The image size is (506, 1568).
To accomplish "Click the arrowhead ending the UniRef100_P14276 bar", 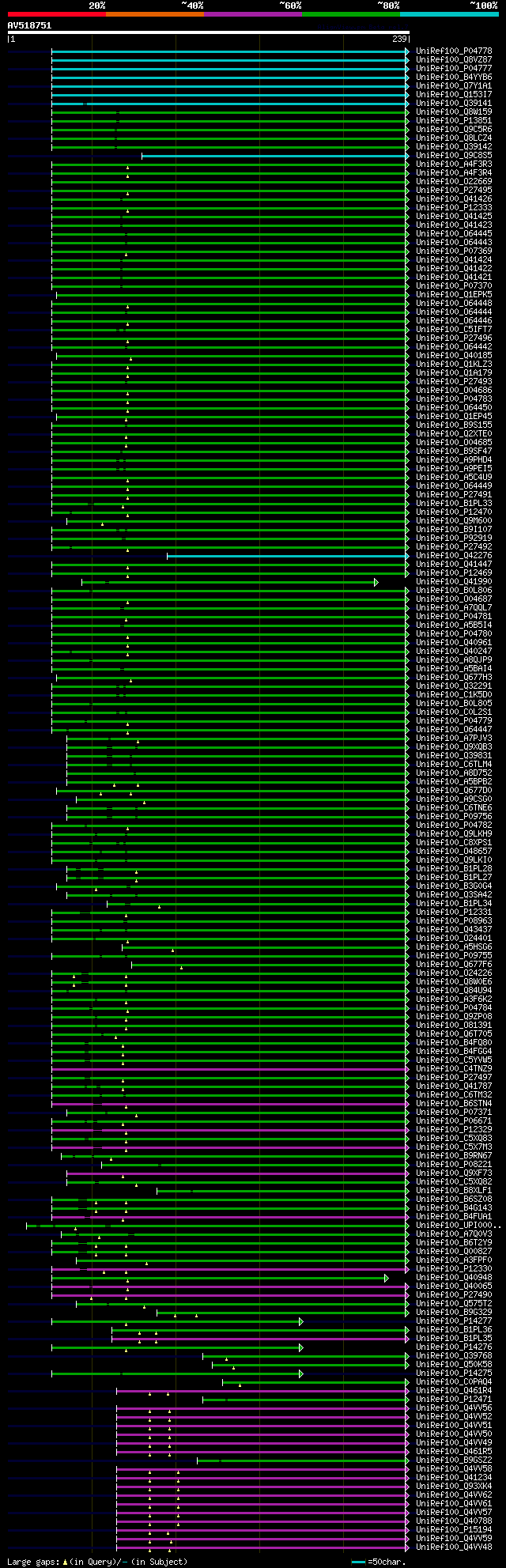I will pyautogui.click(x=301, y=1347).
